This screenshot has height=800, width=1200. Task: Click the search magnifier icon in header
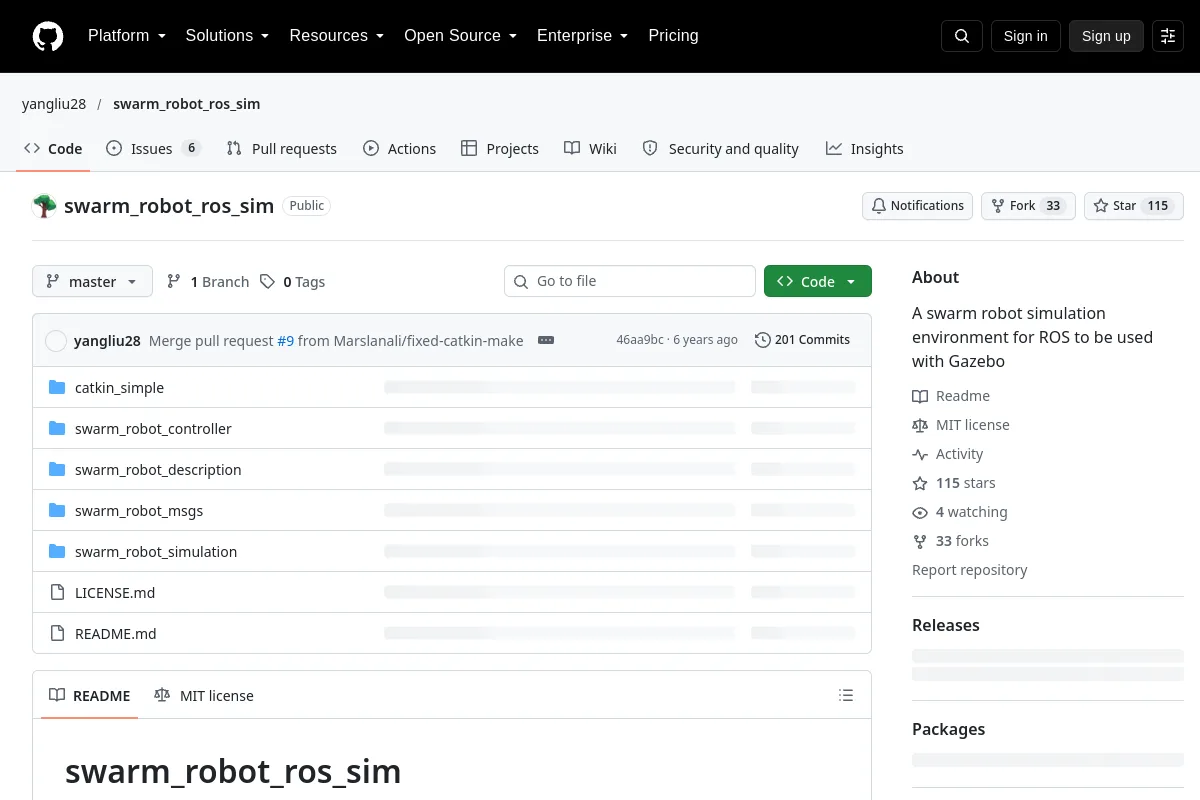[962, 36]
